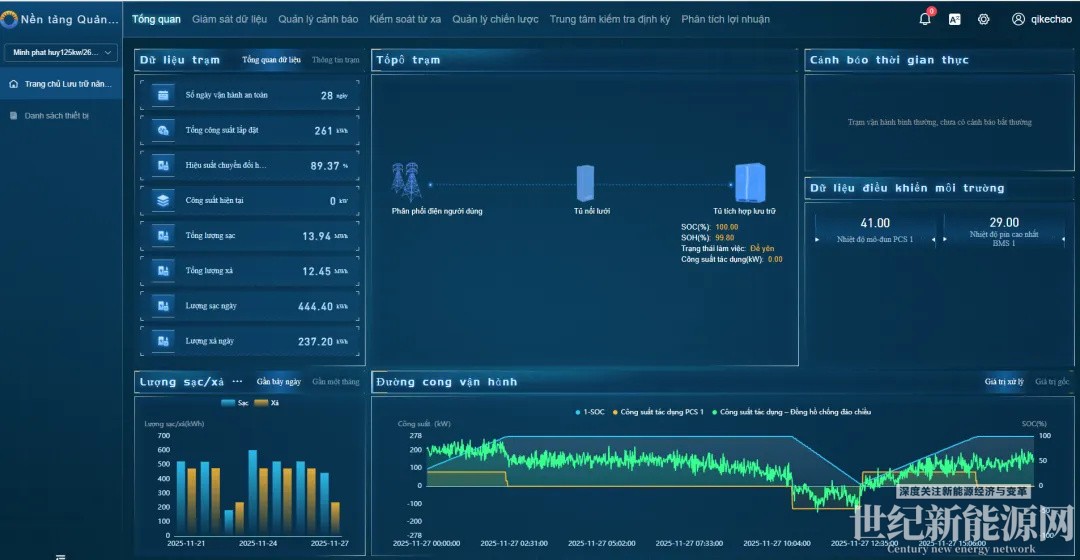Open Danh sách thiết bị in sidebar
This screenshot has width=1080, height=560.
56,116
